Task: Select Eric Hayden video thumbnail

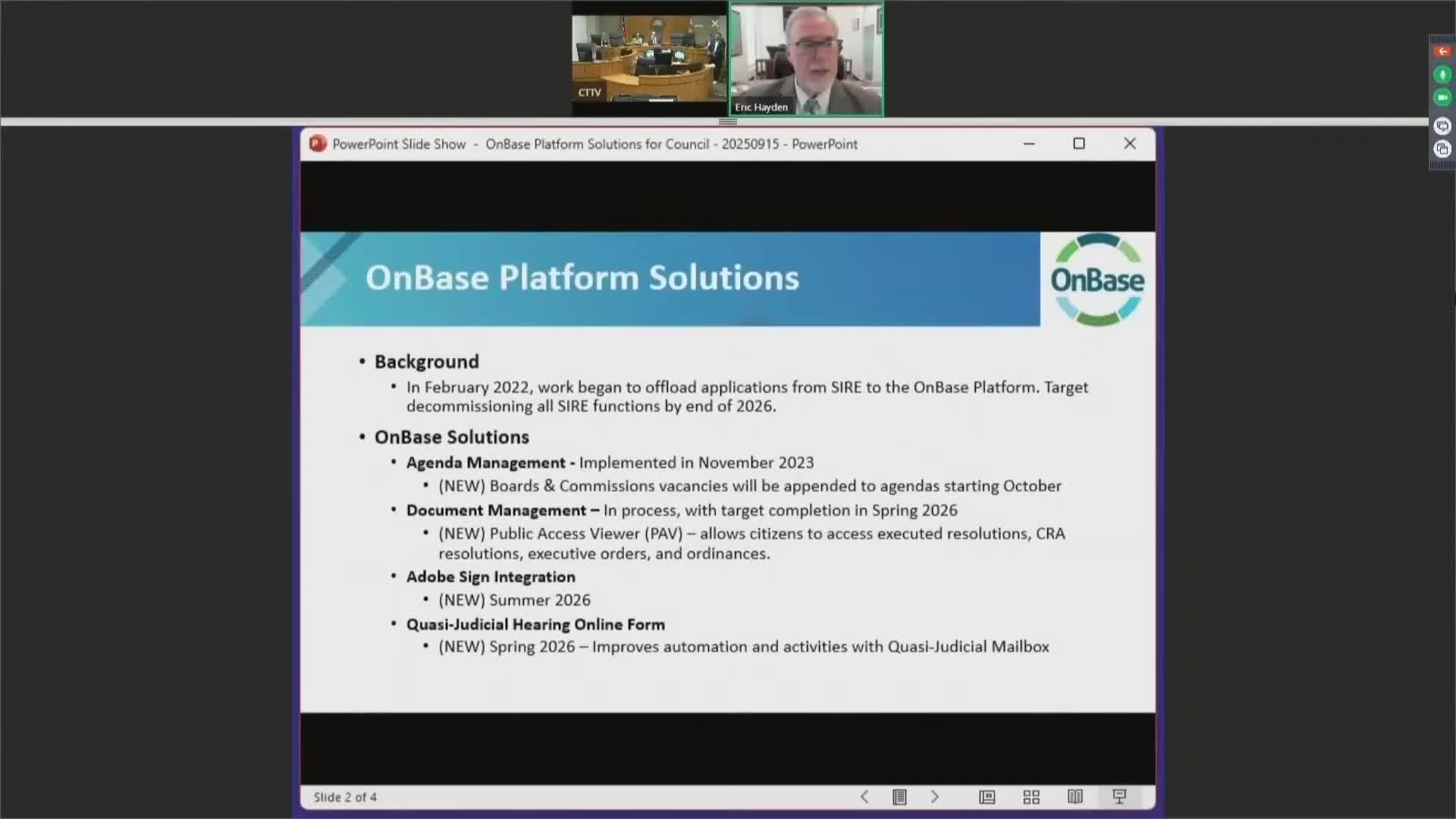Action: (x=806, y=61)
